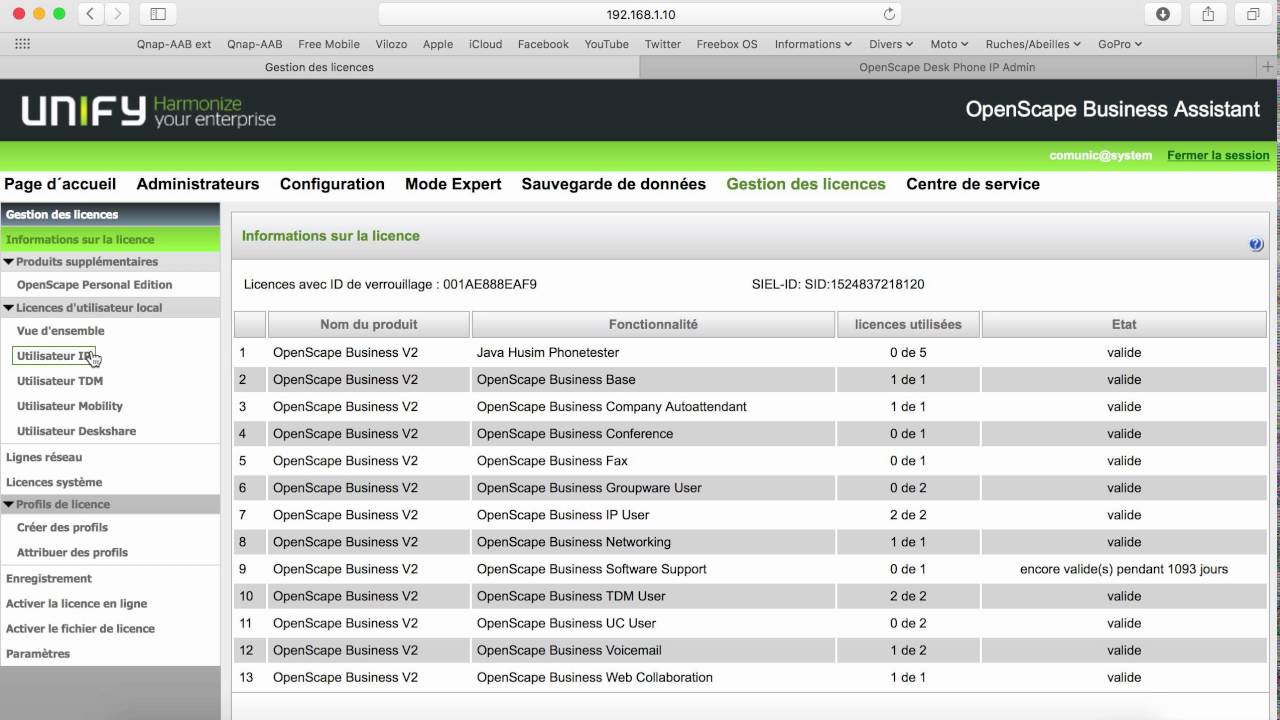
Task: Open Sauvegarde de données menu
Action: click(x=613, y=184)
